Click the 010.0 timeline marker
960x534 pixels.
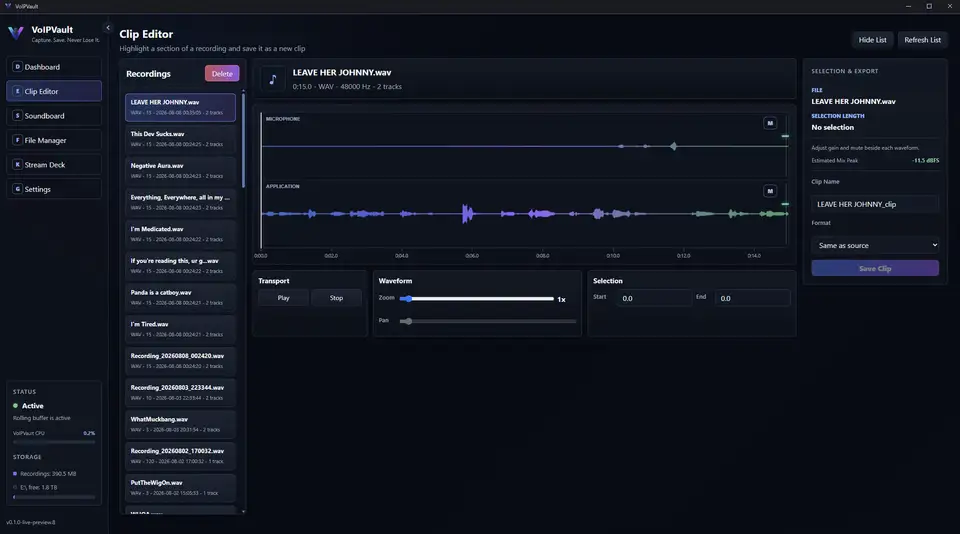(613, 256)
